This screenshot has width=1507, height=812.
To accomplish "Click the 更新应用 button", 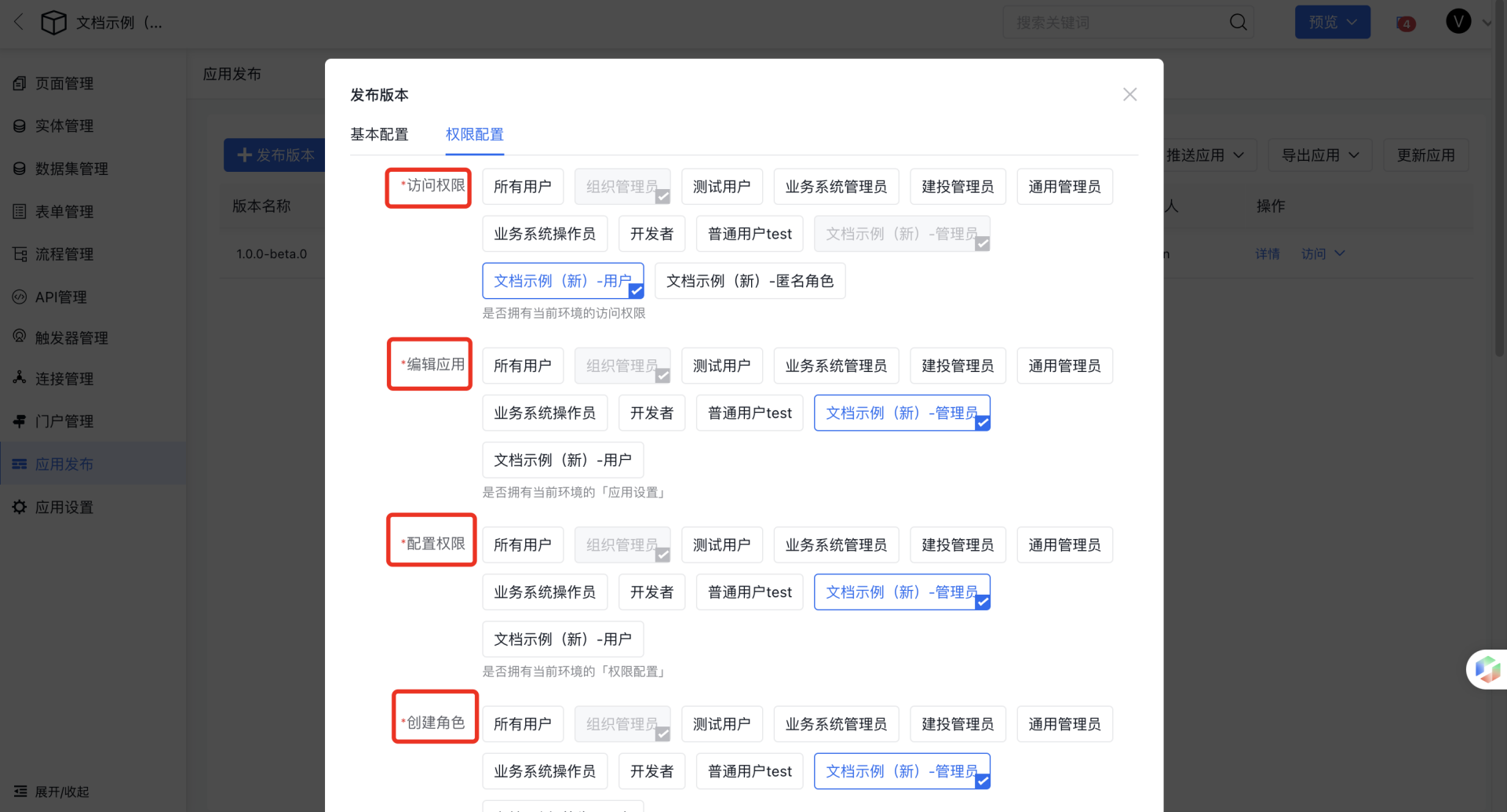I will (1425, 155).
